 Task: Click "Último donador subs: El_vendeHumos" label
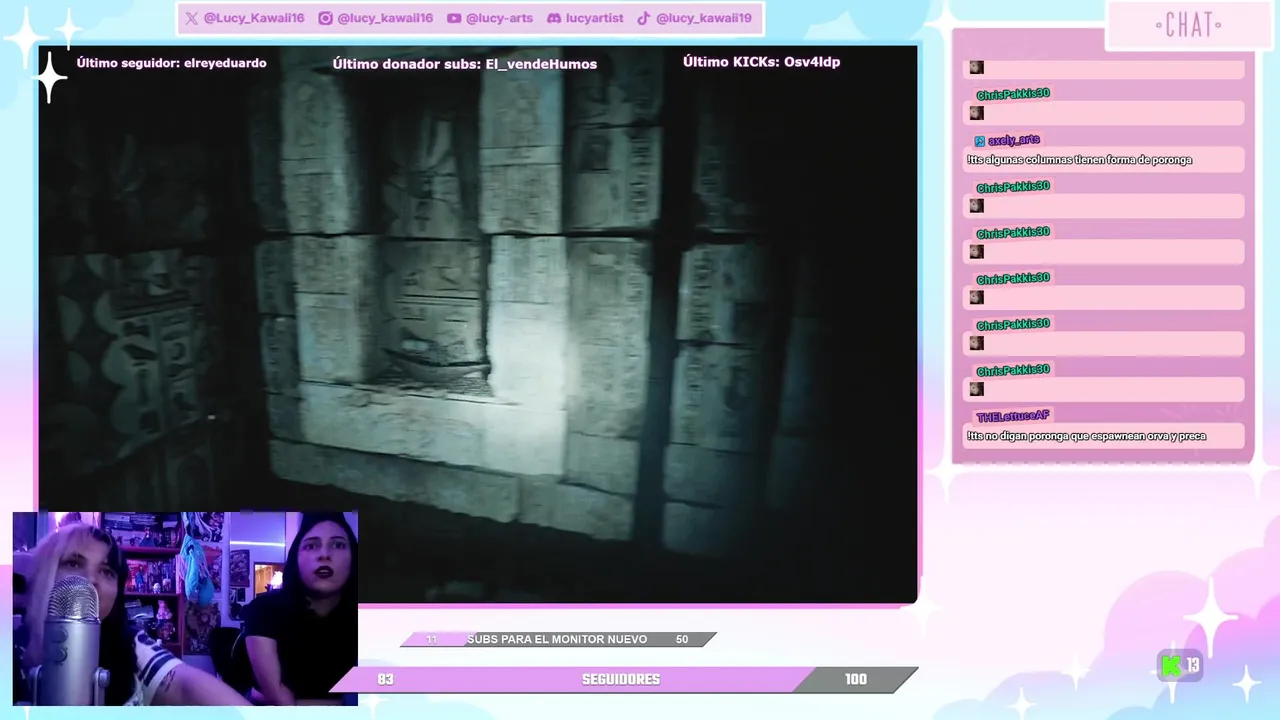[x=465, y=64]
